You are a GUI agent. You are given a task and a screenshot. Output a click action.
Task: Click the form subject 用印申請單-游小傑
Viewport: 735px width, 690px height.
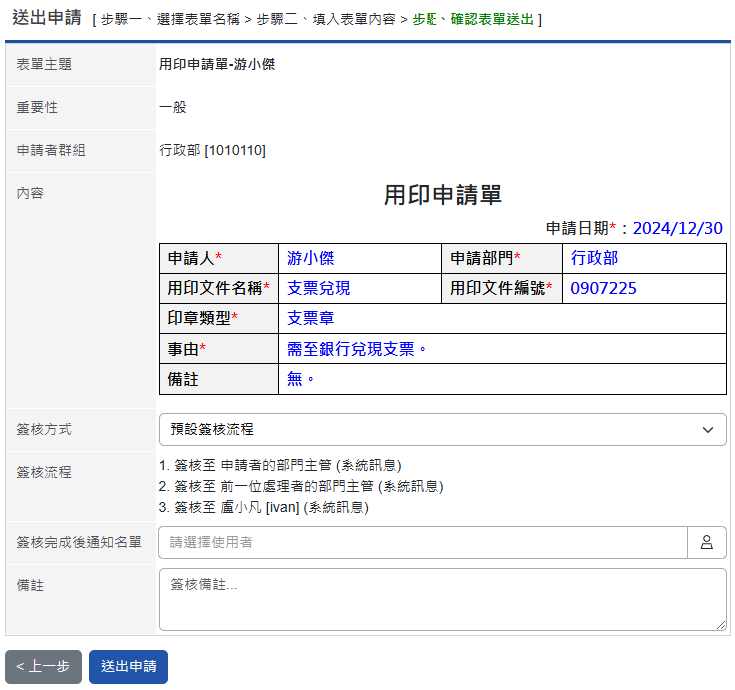[x=217, y=64]
